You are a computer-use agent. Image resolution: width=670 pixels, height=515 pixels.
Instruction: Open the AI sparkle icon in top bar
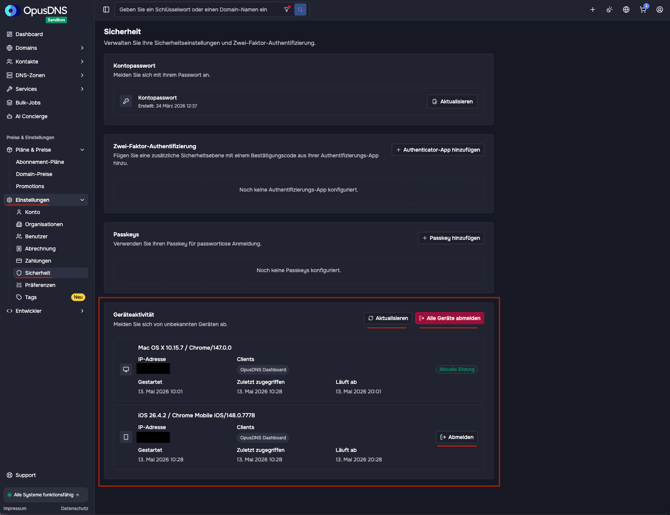click(609, 9)
